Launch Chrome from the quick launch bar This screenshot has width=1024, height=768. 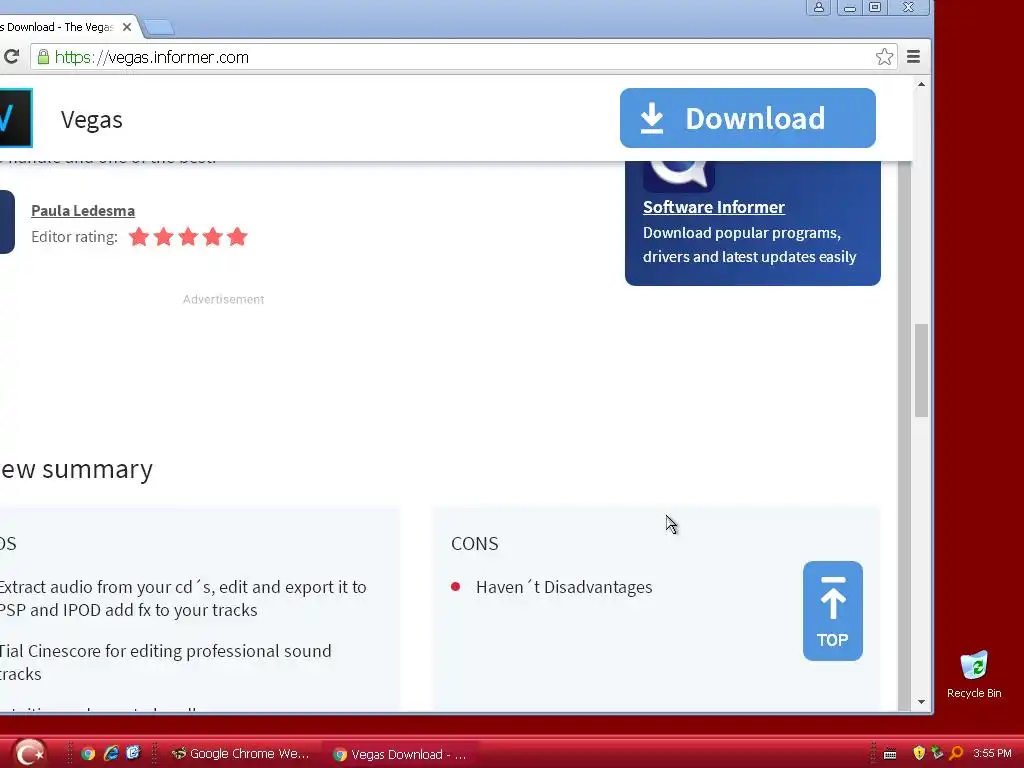(x=88, y=754)
